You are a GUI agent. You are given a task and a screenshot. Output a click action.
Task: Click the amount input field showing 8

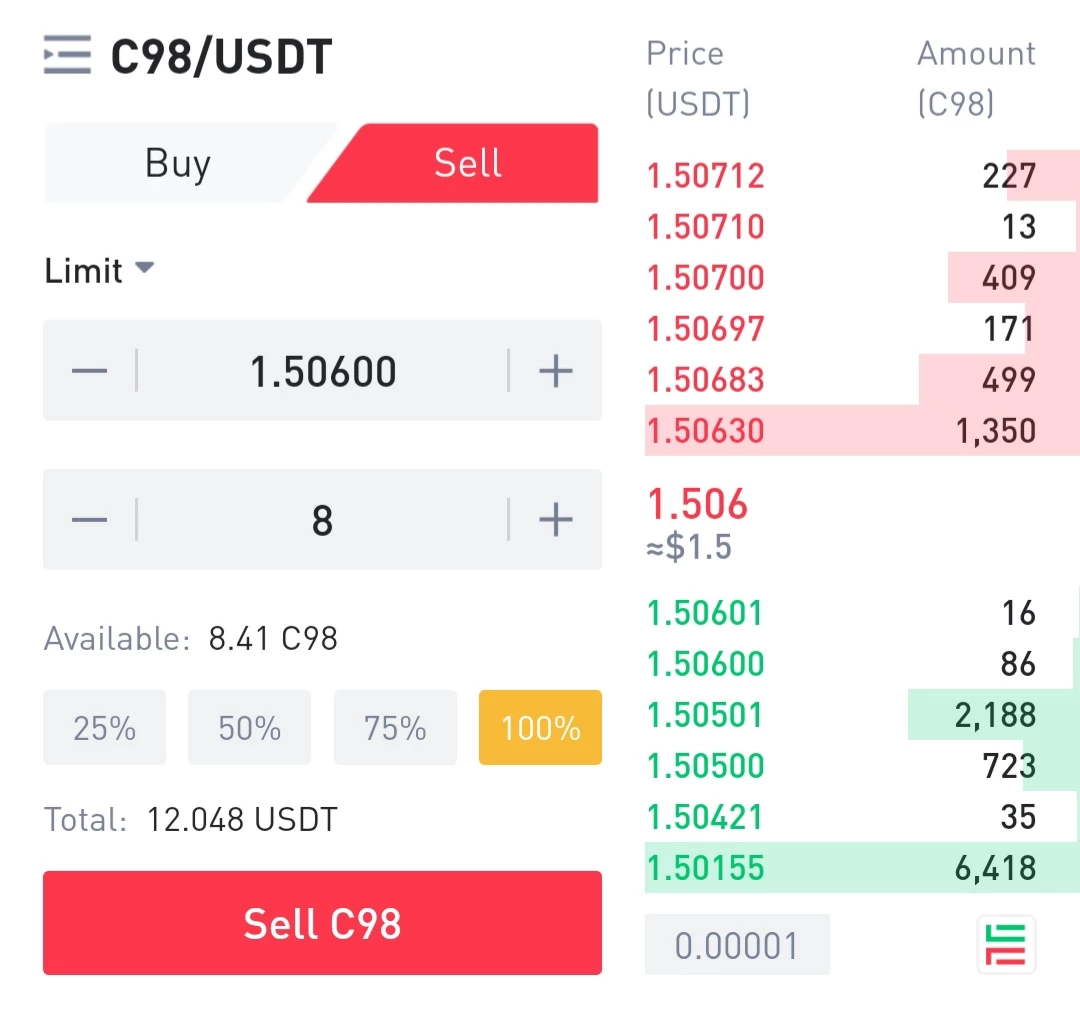322,519
